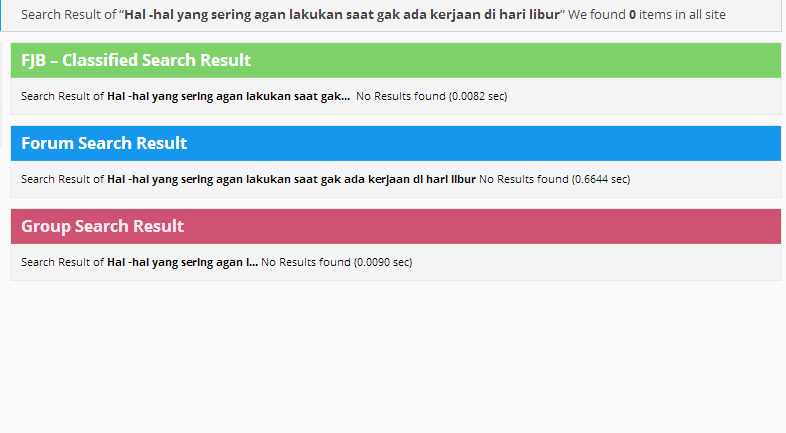Click the bold "0" item count
The height and width of the screenshot is (433, 786).
pos(633,14)
